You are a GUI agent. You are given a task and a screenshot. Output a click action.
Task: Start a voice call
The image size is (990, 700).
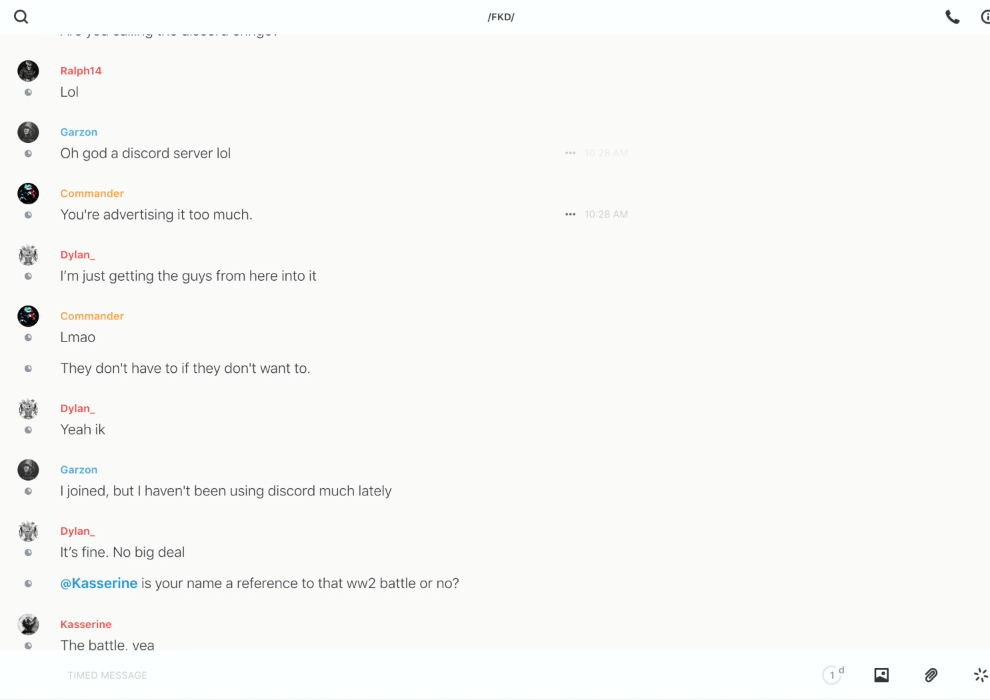point(952,17)
